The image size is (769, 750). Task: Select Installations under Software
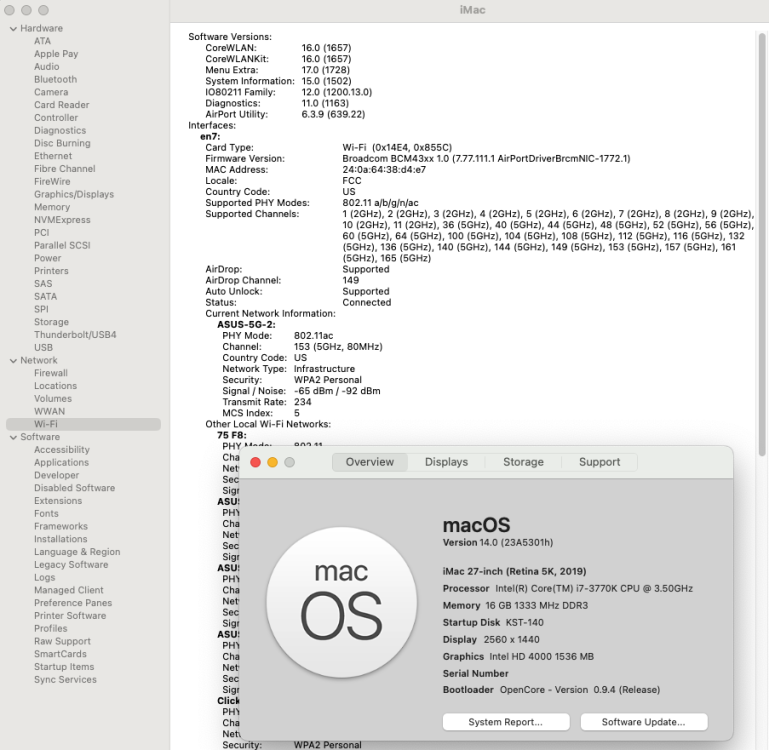click(x=60, y=539)
